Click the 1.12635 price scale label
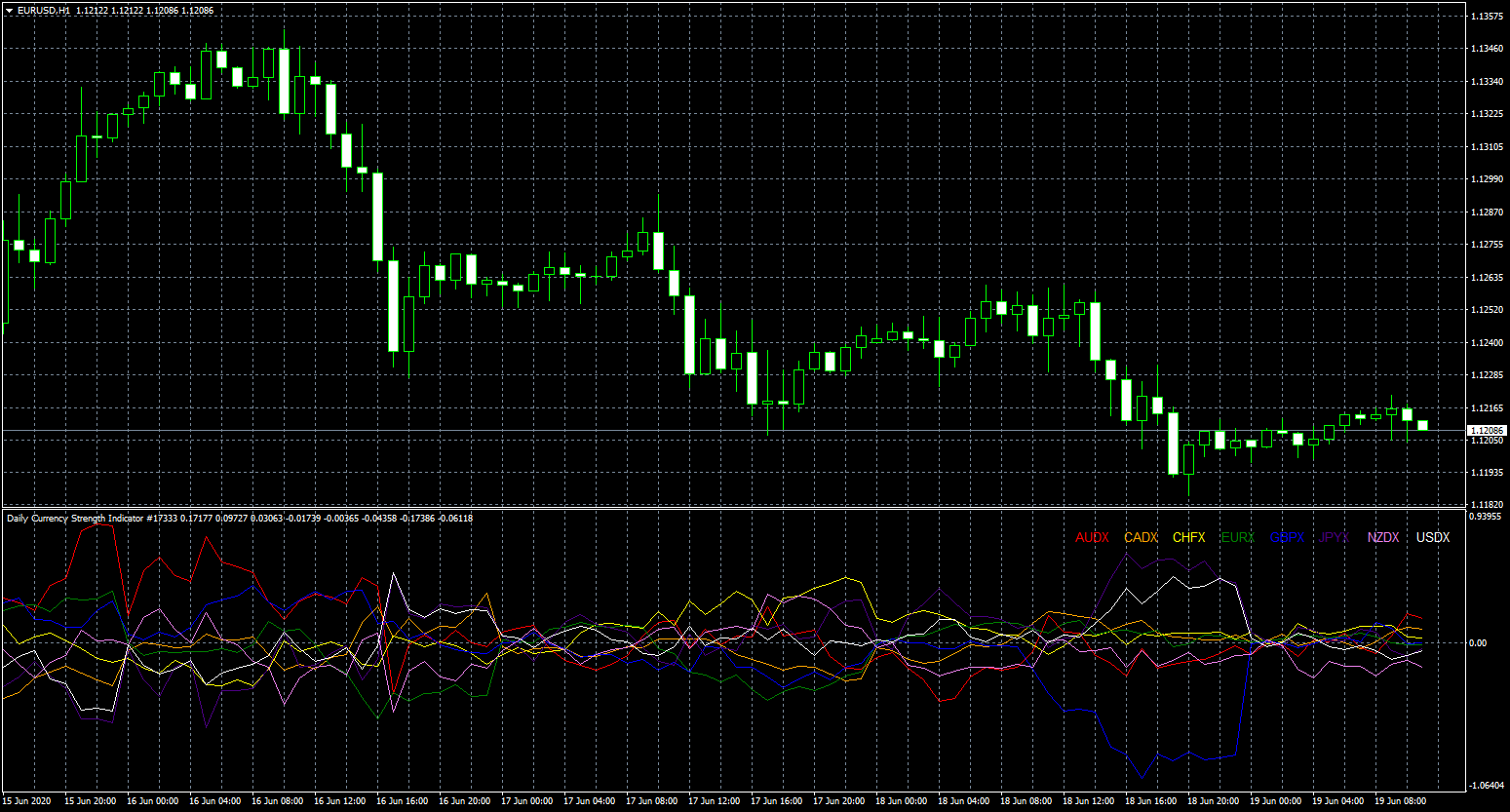The width and height of the screenshot is (1510, 812). (x=1487, y=278)
